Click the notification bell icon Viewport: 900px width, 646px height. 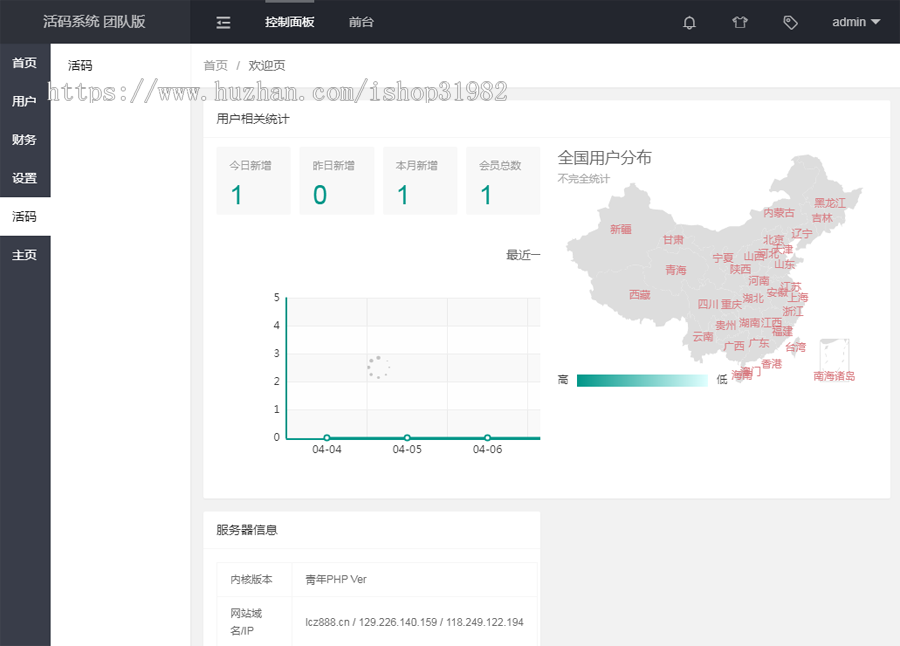tap(689, 22)
